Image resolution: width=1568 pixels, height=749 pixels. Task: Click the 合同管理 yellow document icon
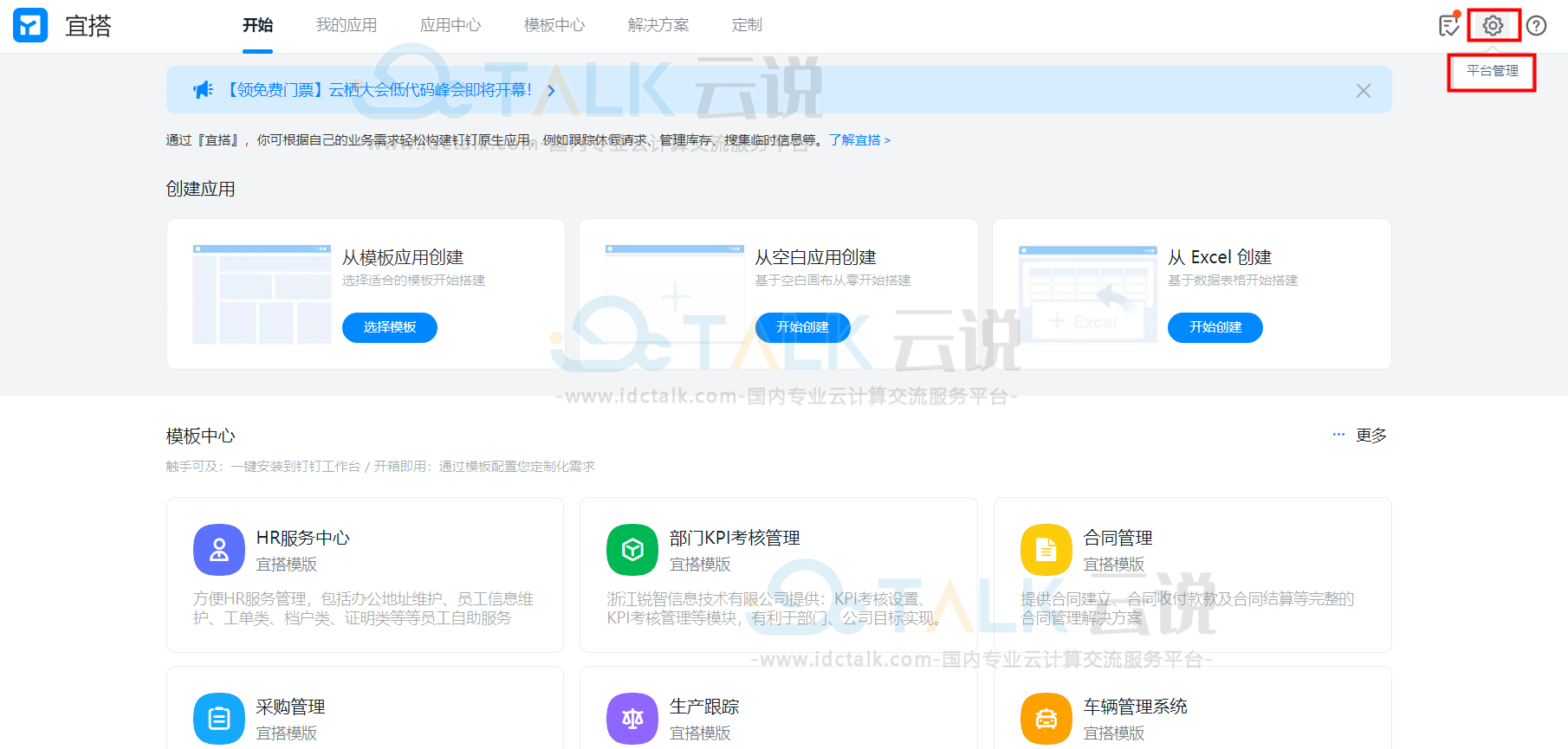coord(1046,550)
